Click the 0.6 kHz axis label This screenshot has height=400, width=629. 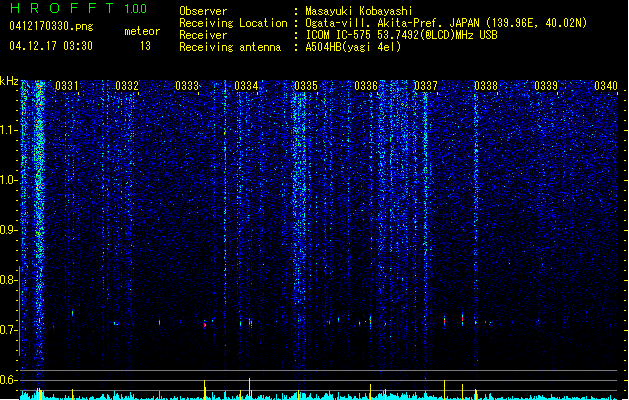[8, 380]
